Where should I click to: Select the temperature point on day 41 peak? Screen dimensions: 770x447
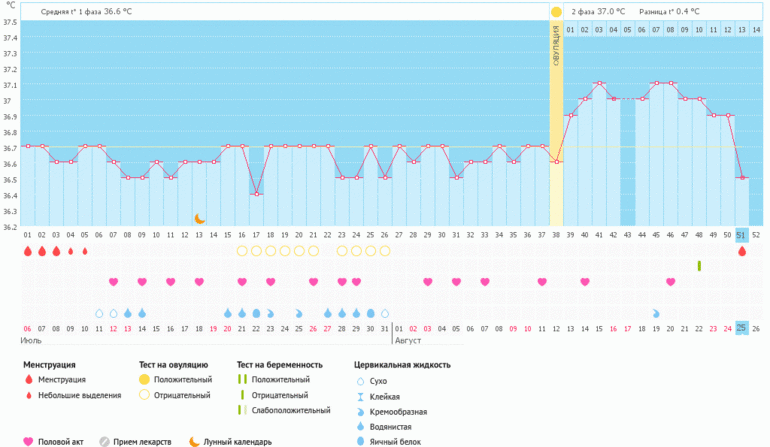599,83
